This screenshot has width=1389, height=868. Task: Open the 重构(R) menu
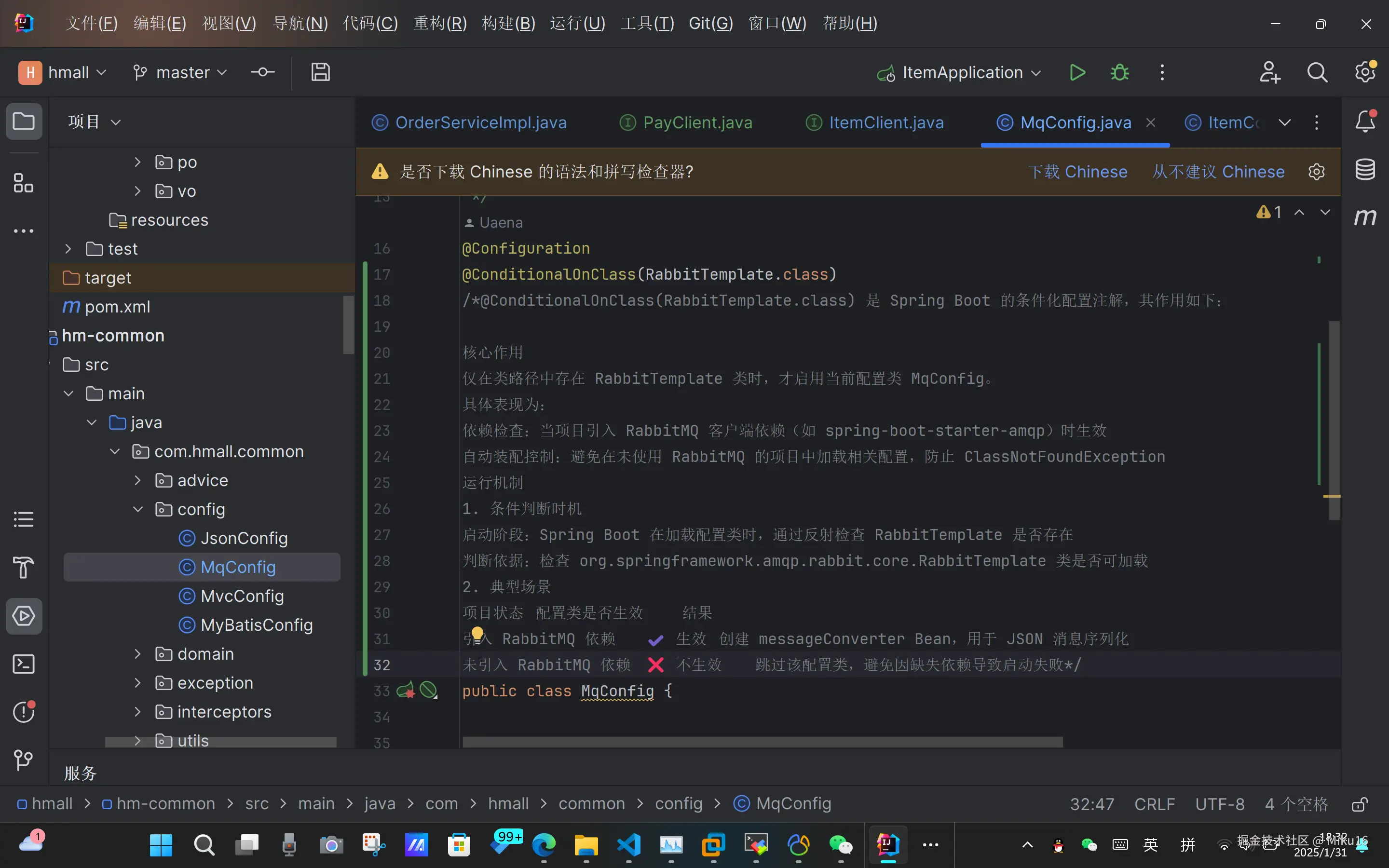(440, 23)
